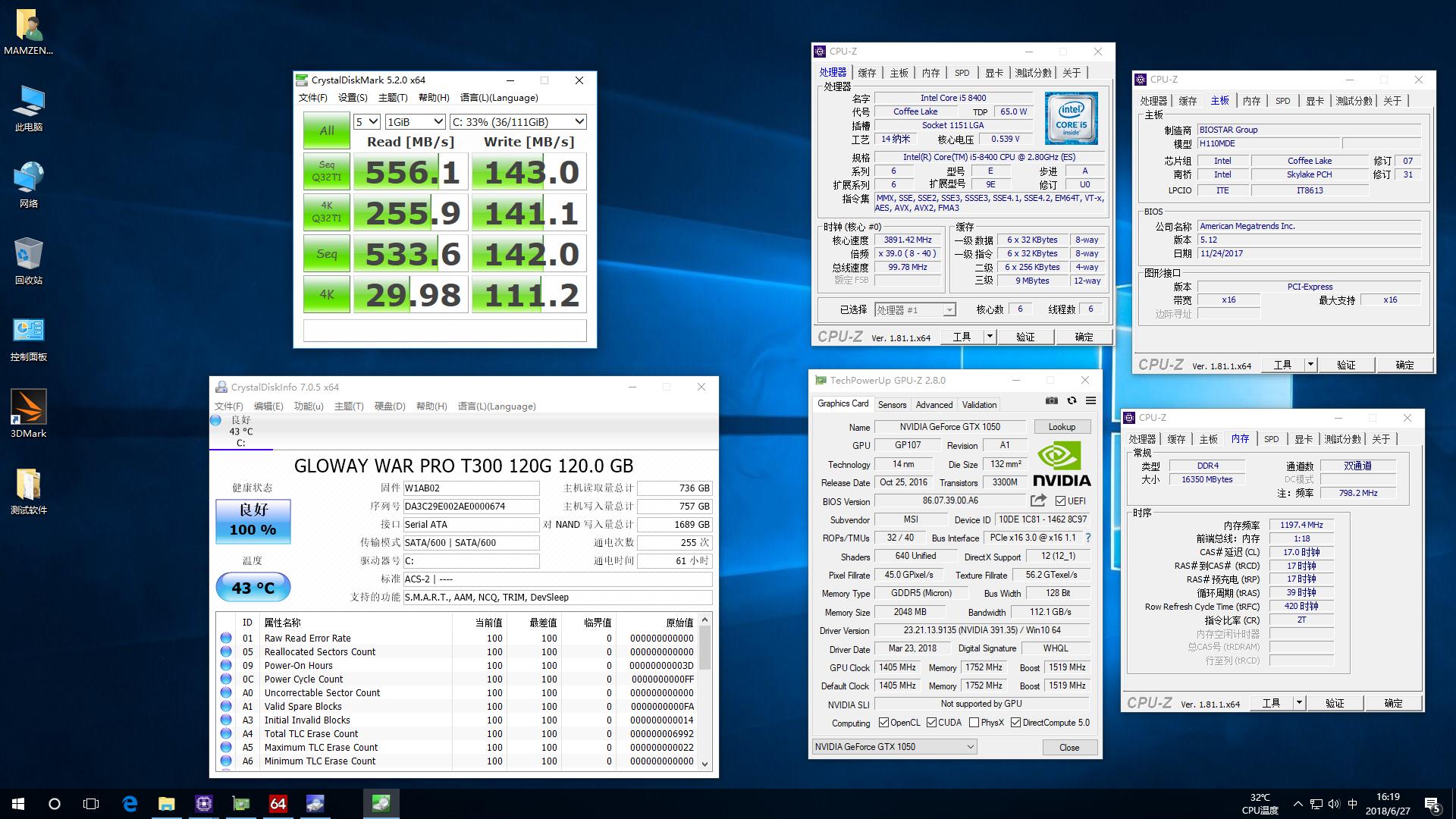Open the GPU-Z hamburger menu icon
The width and height of the screenshot is (1456, 819).
pyautogui.click(x=1090, y=400)
